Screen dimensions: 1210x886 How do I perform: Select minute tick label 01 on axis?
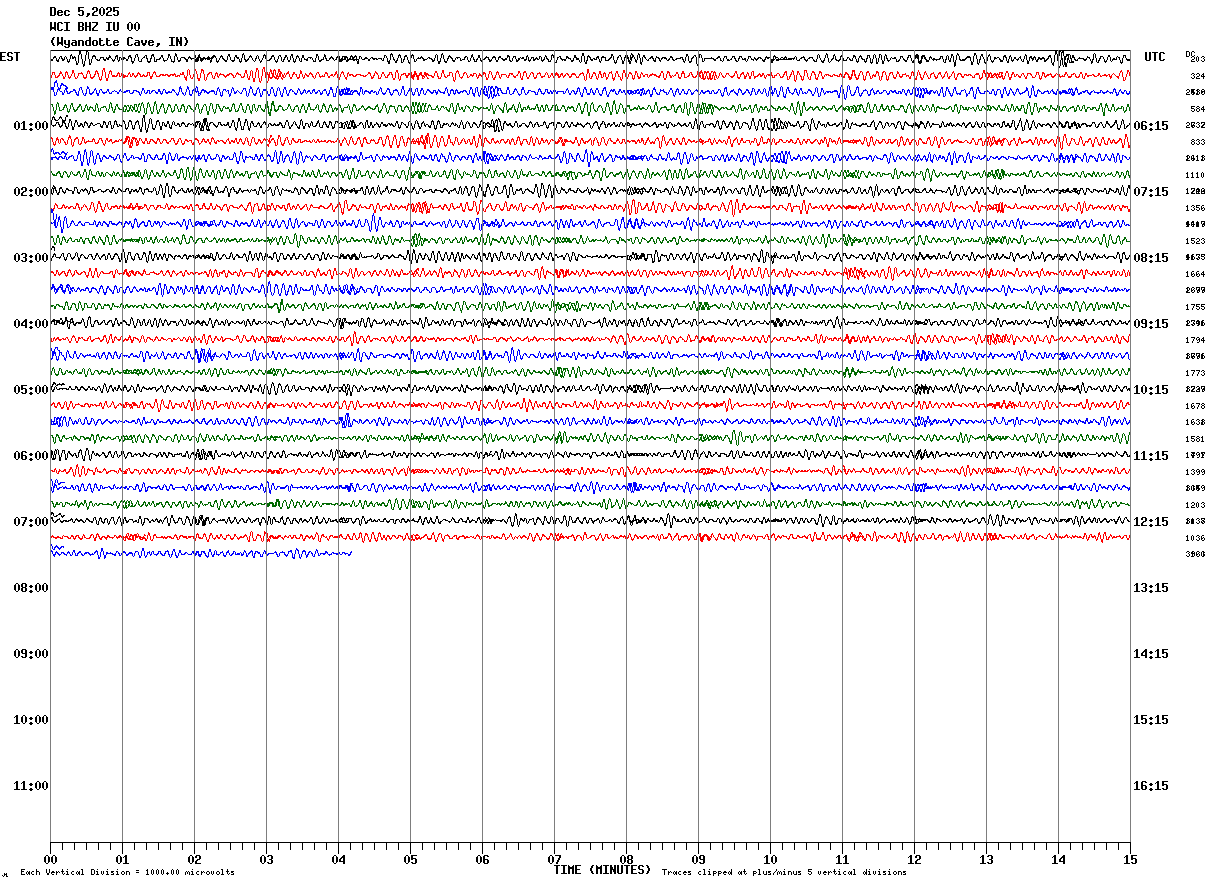(x=122, y=859)
